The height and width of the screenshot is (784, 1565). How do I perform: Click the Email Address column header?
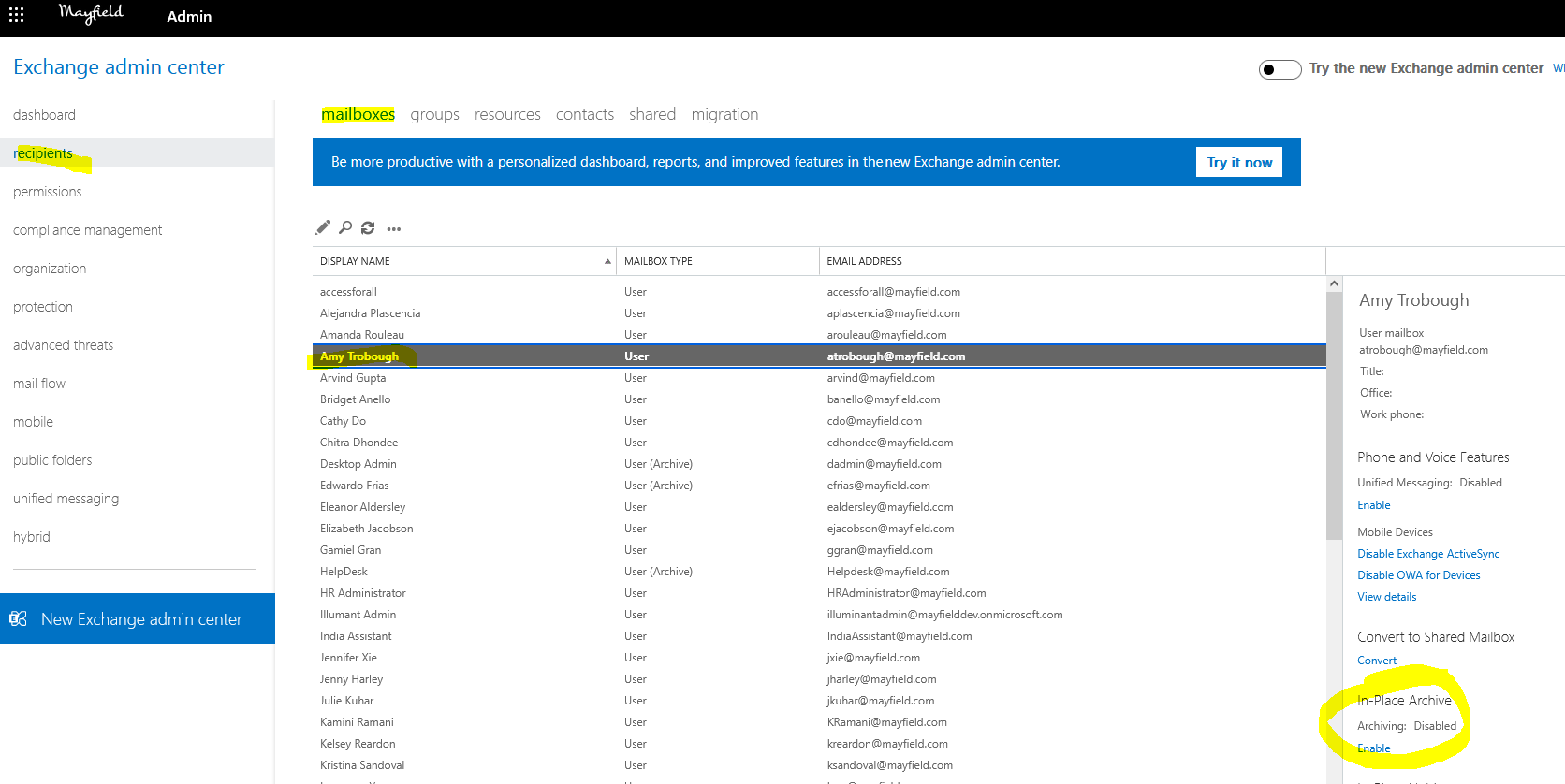pos(1073,261)
